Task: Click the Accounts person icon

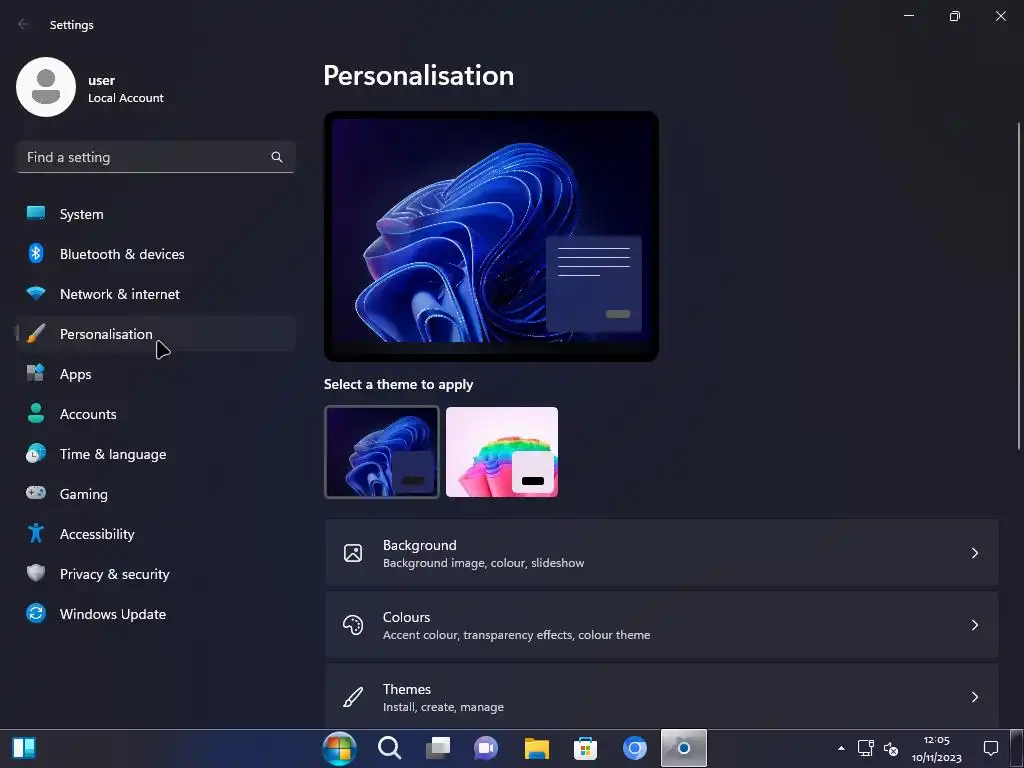Action: pyautogui.click(x=36, y=413)
